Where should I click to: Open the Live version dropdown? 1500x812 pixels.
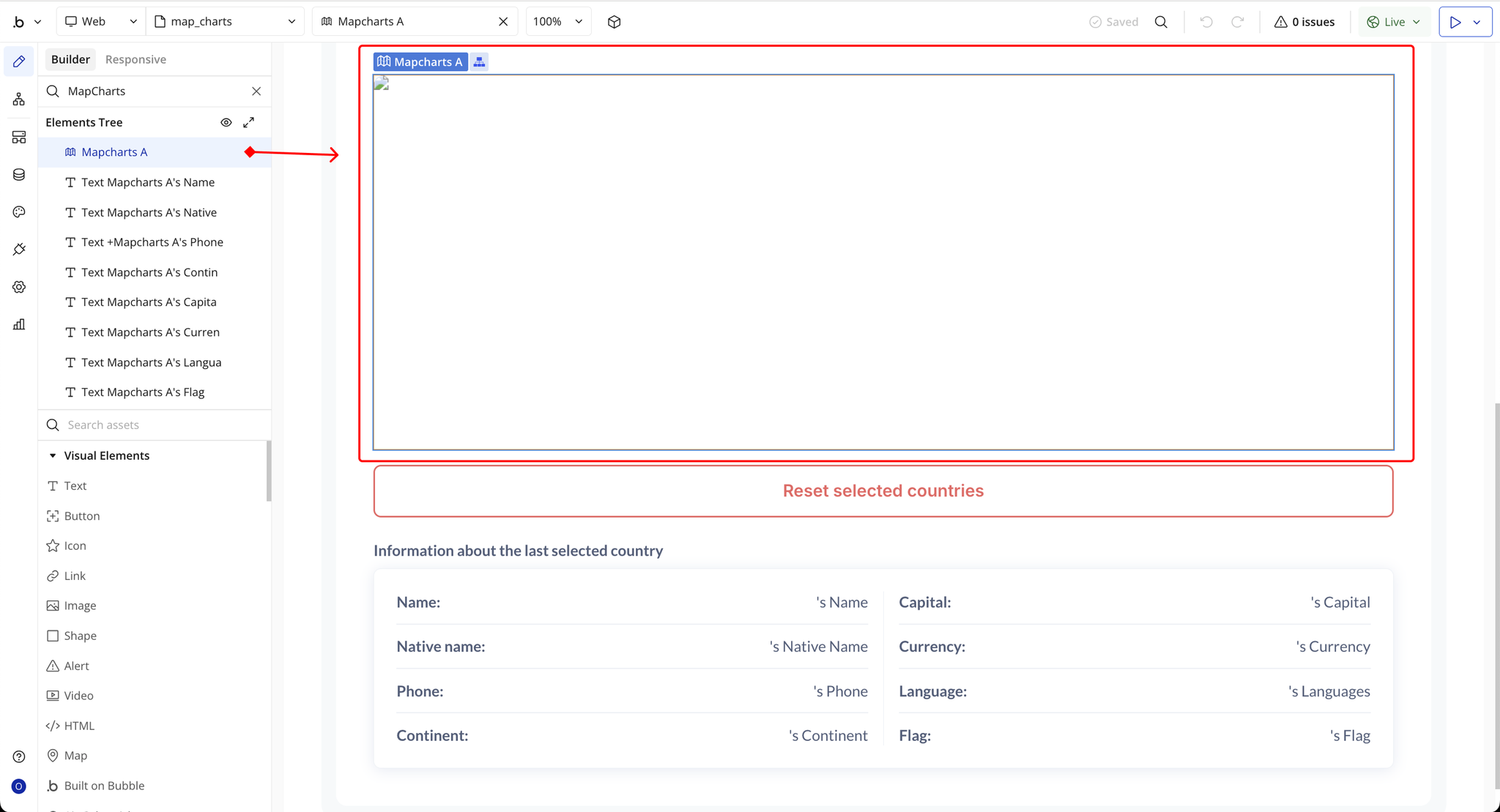[x=1394, y=22]
